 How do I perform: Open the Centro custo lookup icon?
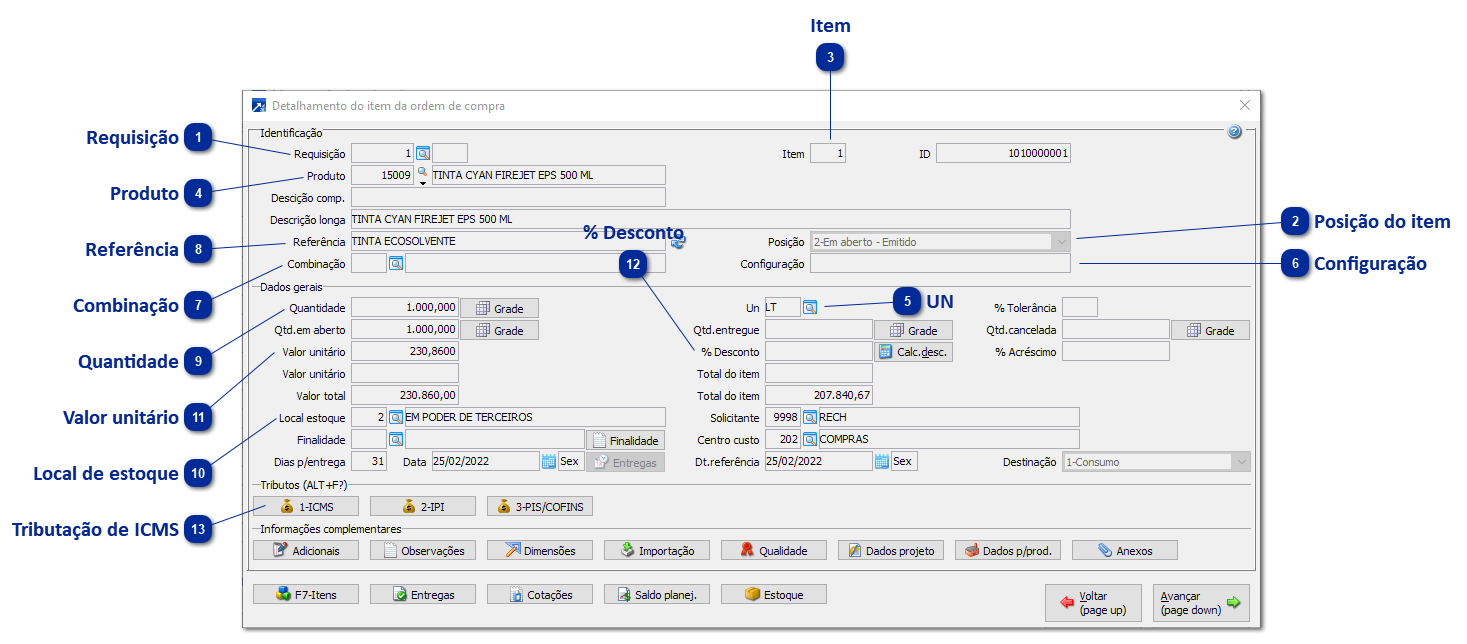click(x=810, y=440)
